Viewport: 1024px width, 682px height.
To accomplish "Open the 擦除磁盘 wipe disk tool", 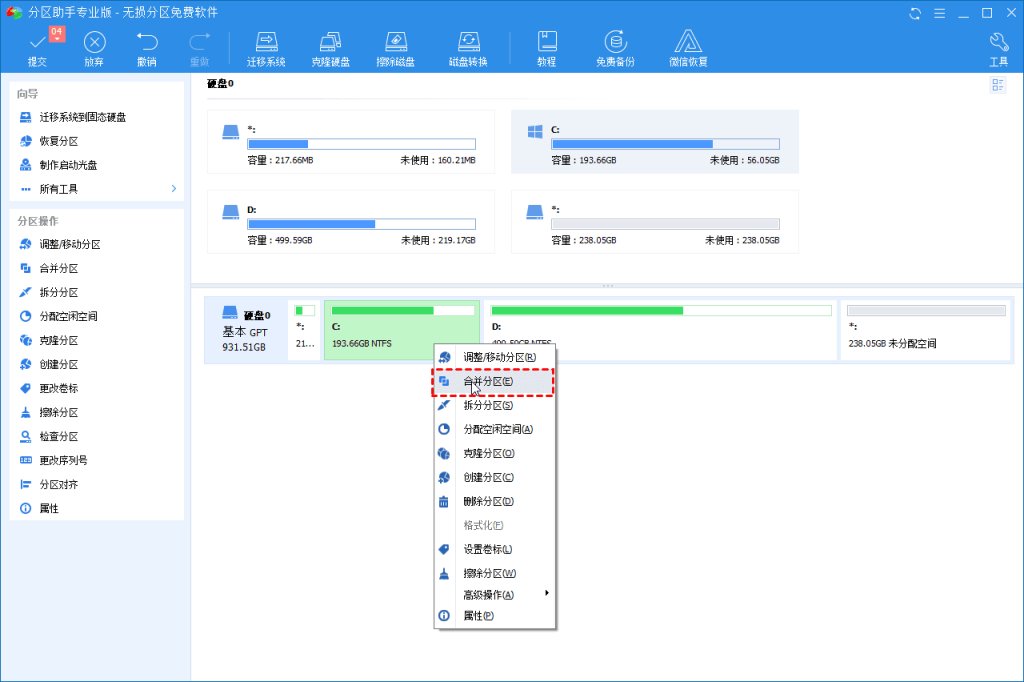I will [396, 49].
